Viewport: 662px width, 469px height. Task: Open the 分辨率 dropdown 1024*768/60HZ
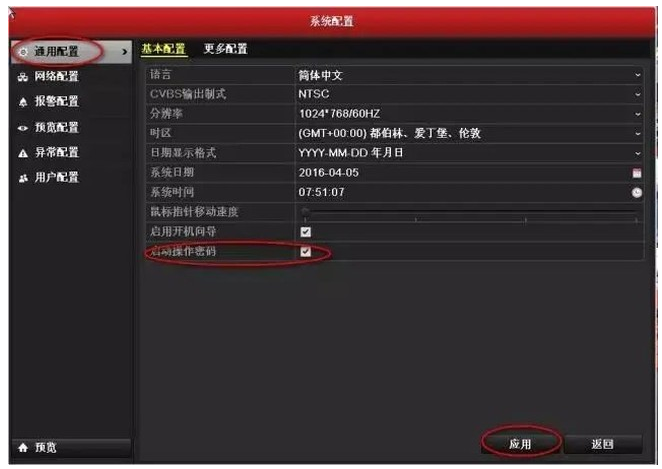pyautogui.click(x=469, y=114)
